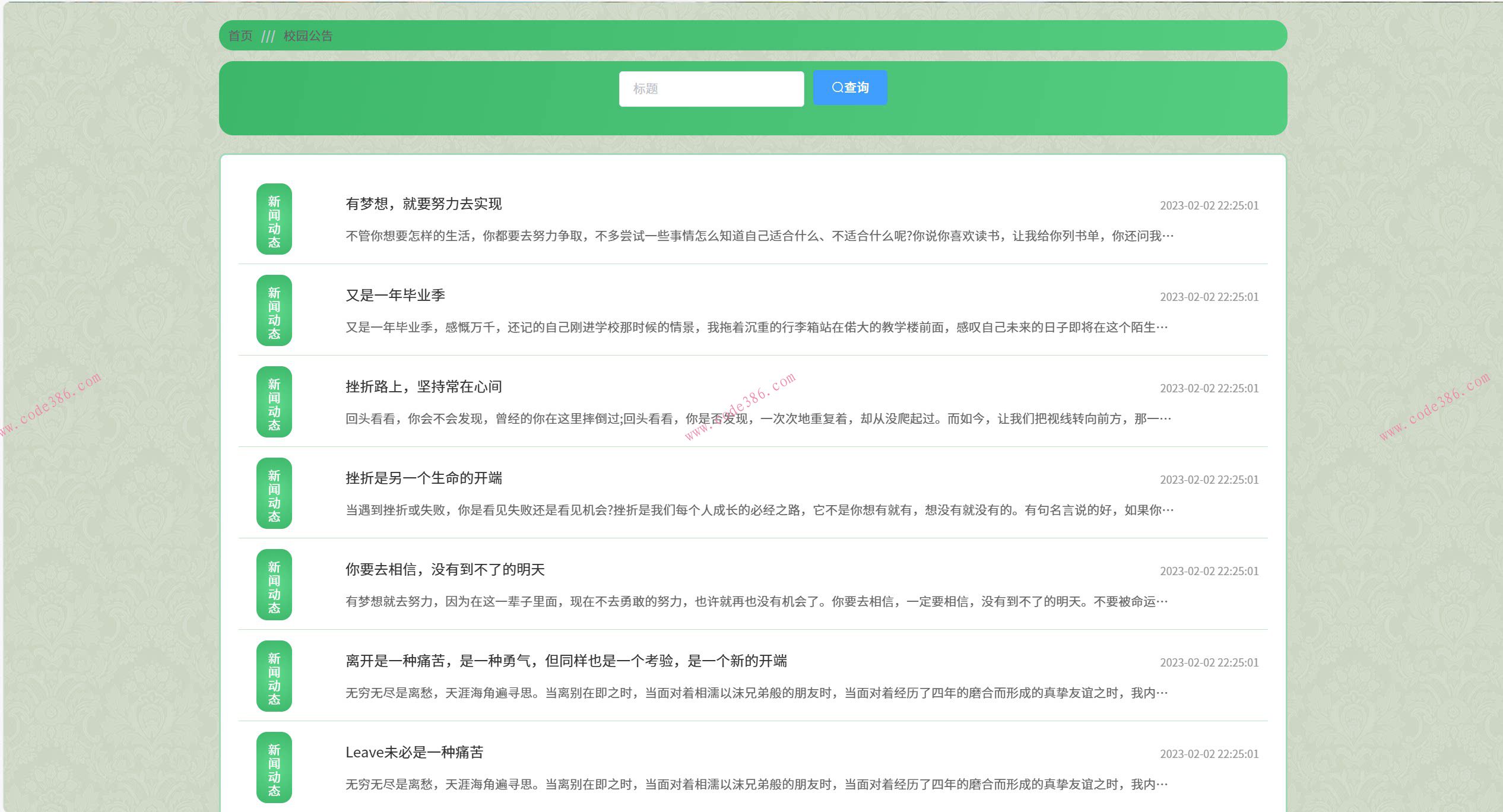
Task: Click the 新闻动态 badge beside 挫折是另一个生命的开端
Action: pyautogui.click(x=274, y=494)
